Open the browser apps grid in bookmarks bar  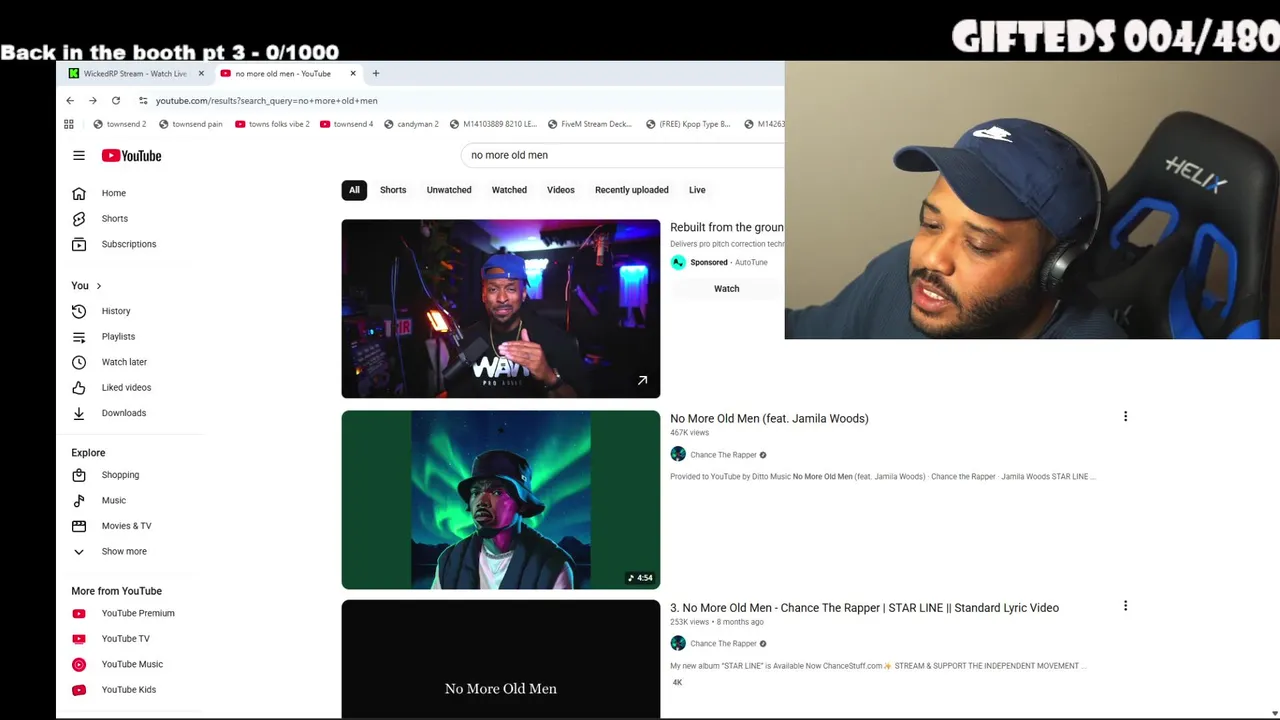tap(69, 124)
